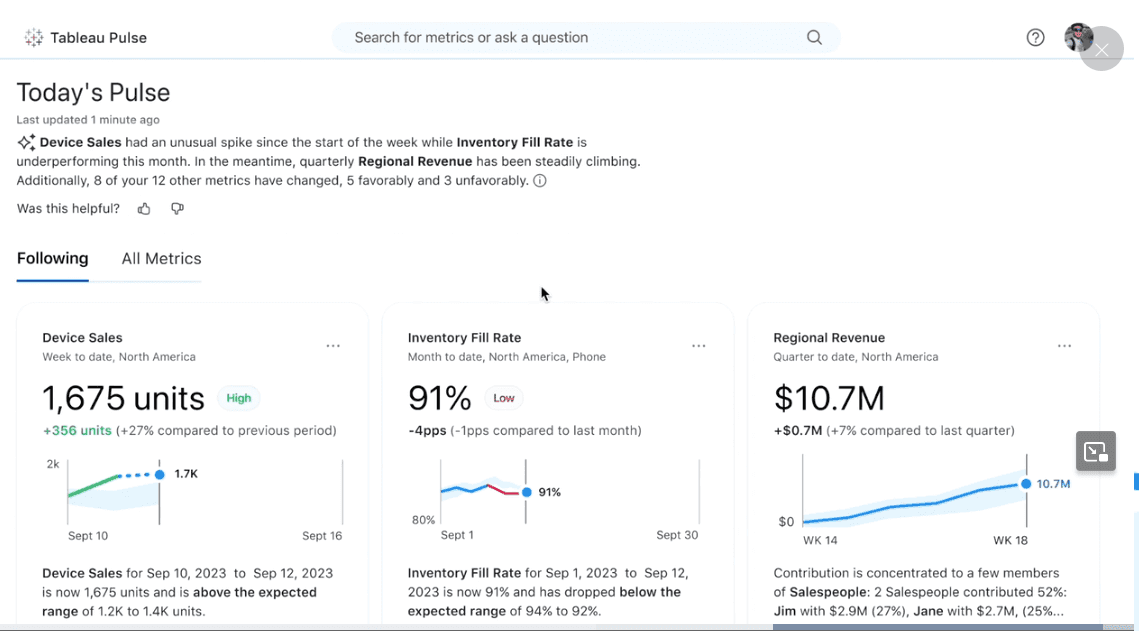The image size is (1139, 631).
Task: Click the 'Was this helpful?' label
Action: click(68, 209)
